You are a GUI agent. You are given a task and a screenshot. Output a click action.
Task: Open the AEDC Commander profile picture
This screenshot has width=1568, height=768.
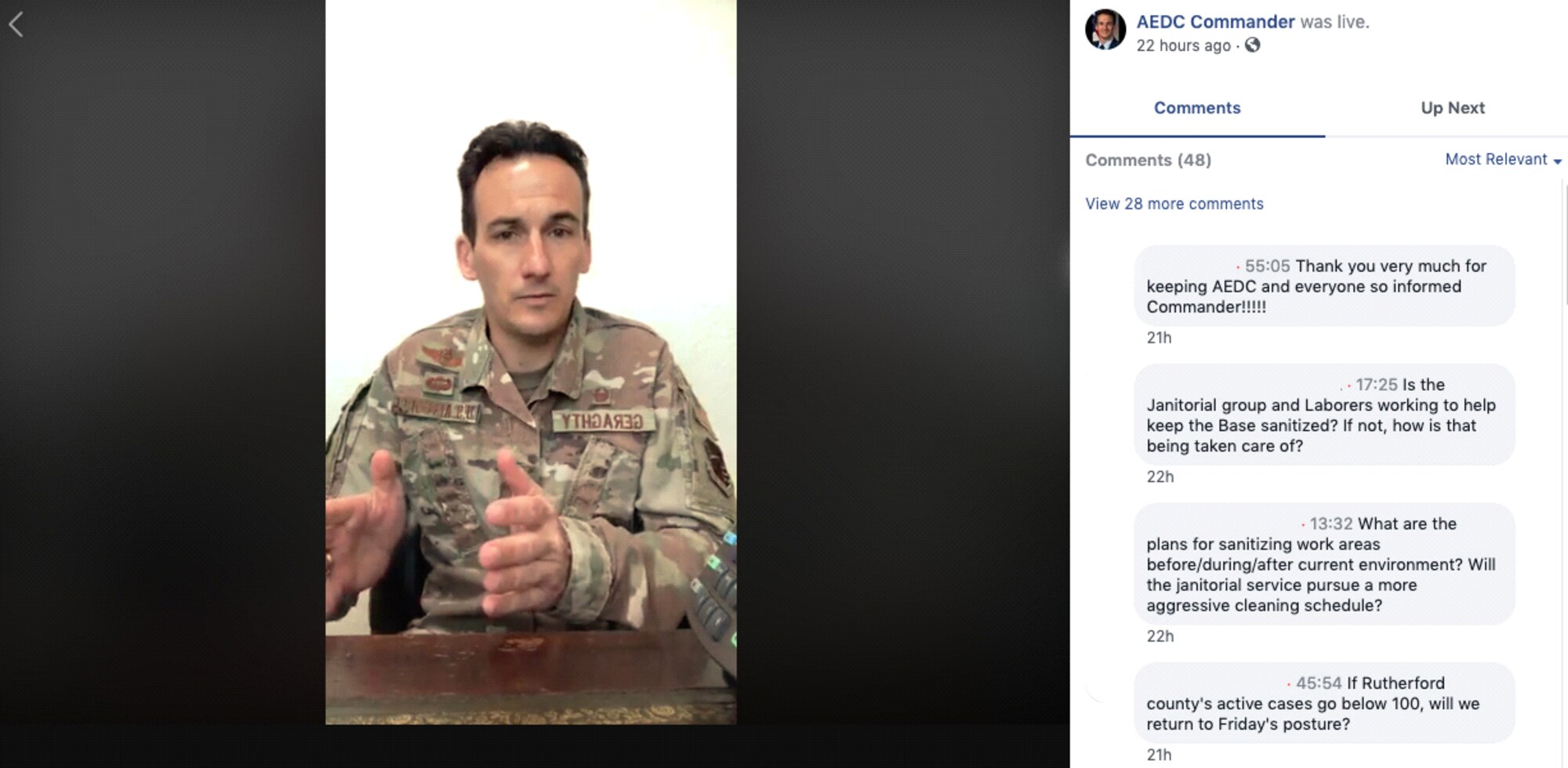pyautogui.click(x=1105, y=30)
